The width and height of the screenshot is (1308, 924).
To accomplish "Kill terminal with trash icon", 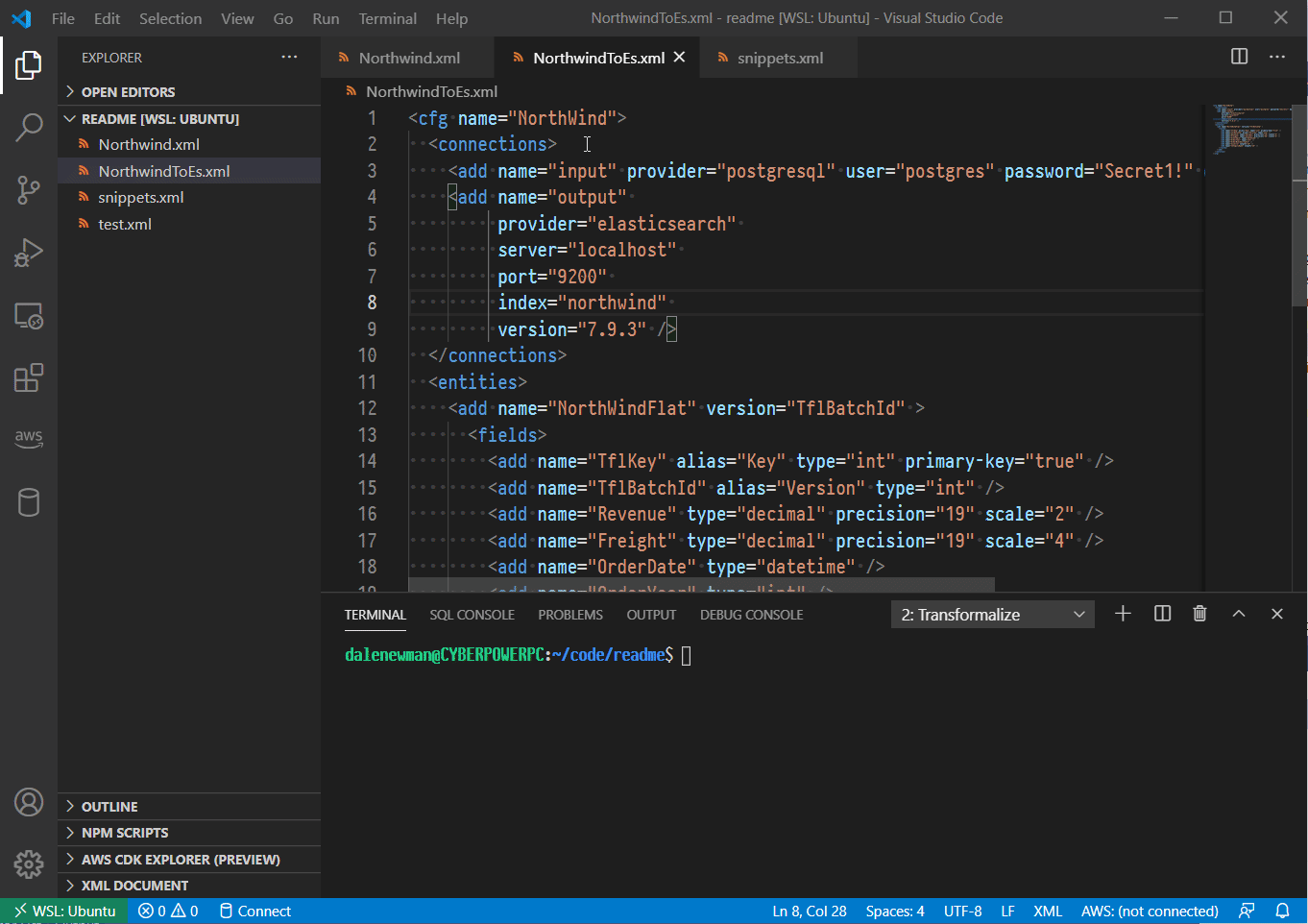I will [1199, 614].
